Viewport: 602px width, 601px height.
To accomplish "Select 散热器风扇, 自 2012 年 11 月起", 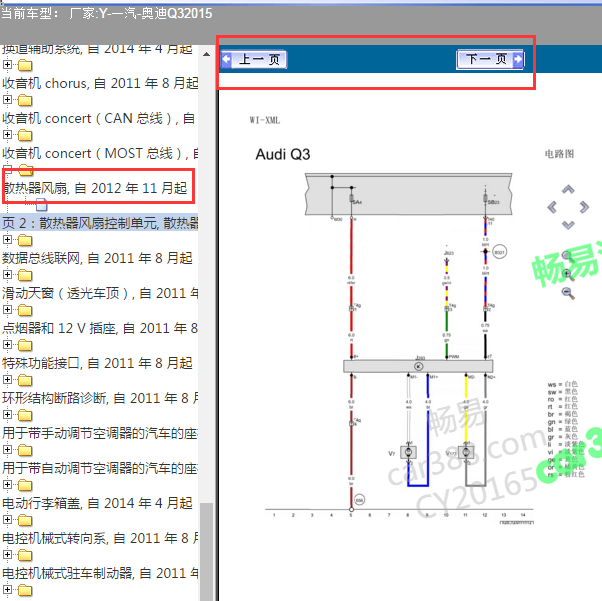I will tap(96, 188).
